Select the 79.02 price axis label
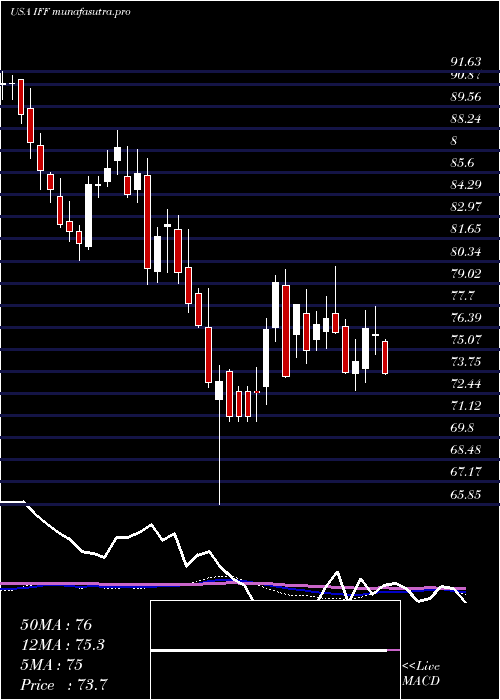Image resolution: width=500 pixels, height=700 pixels. point(466,274)
